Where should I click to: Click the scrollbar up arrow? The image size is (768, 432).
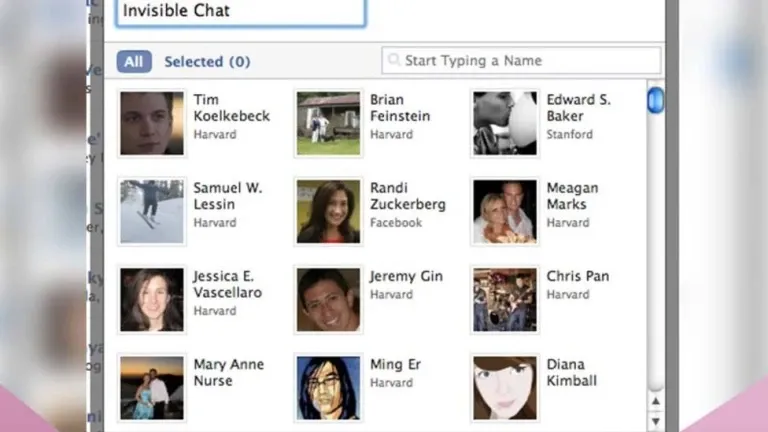click(x=656, y=402)
